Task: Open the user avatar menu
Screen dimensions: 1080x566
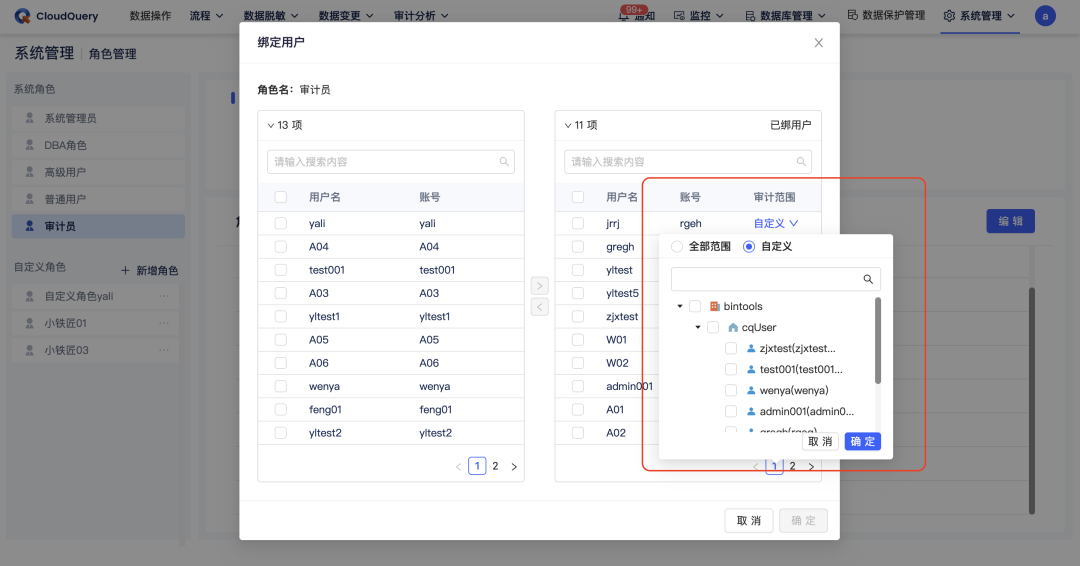Action: [x=1045, y=16]
